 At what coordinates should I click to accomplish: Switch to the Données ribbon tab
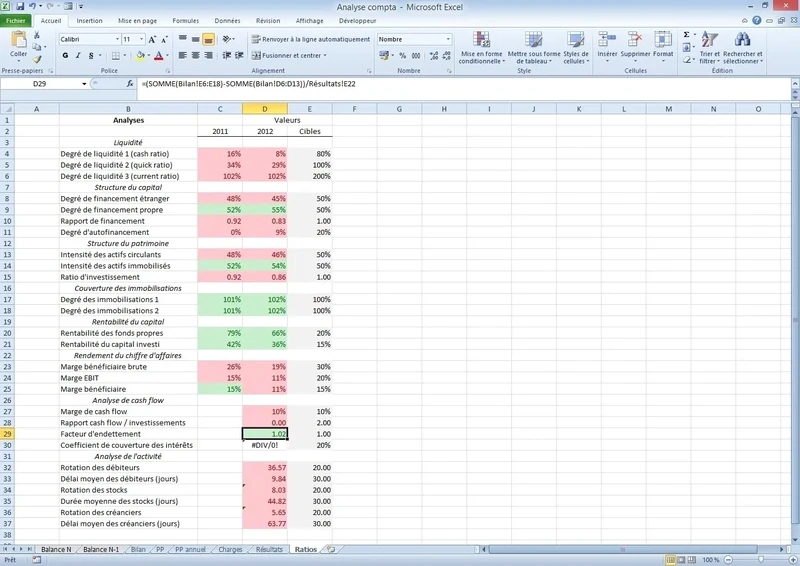click(227, 21)
